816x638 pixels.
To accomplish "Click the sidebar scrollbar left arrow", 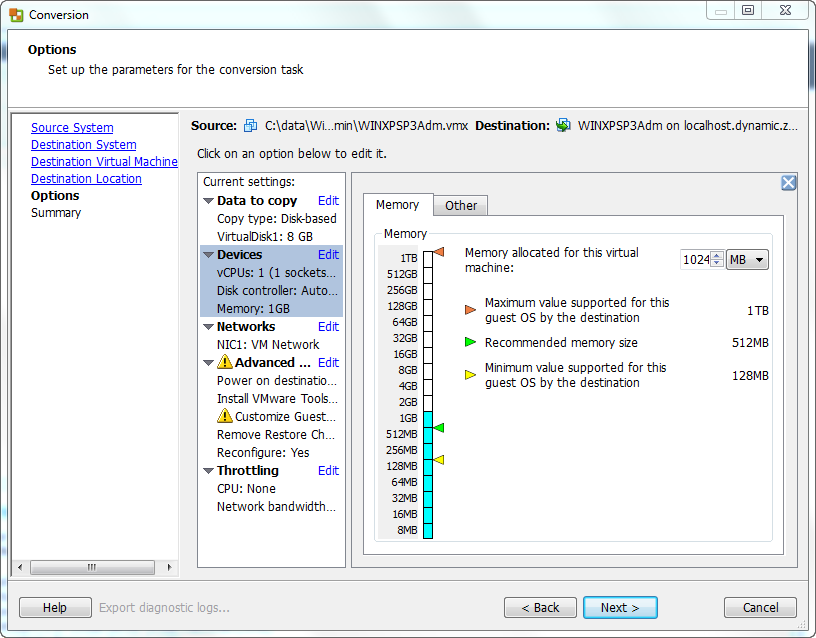I will coord(20,567).
